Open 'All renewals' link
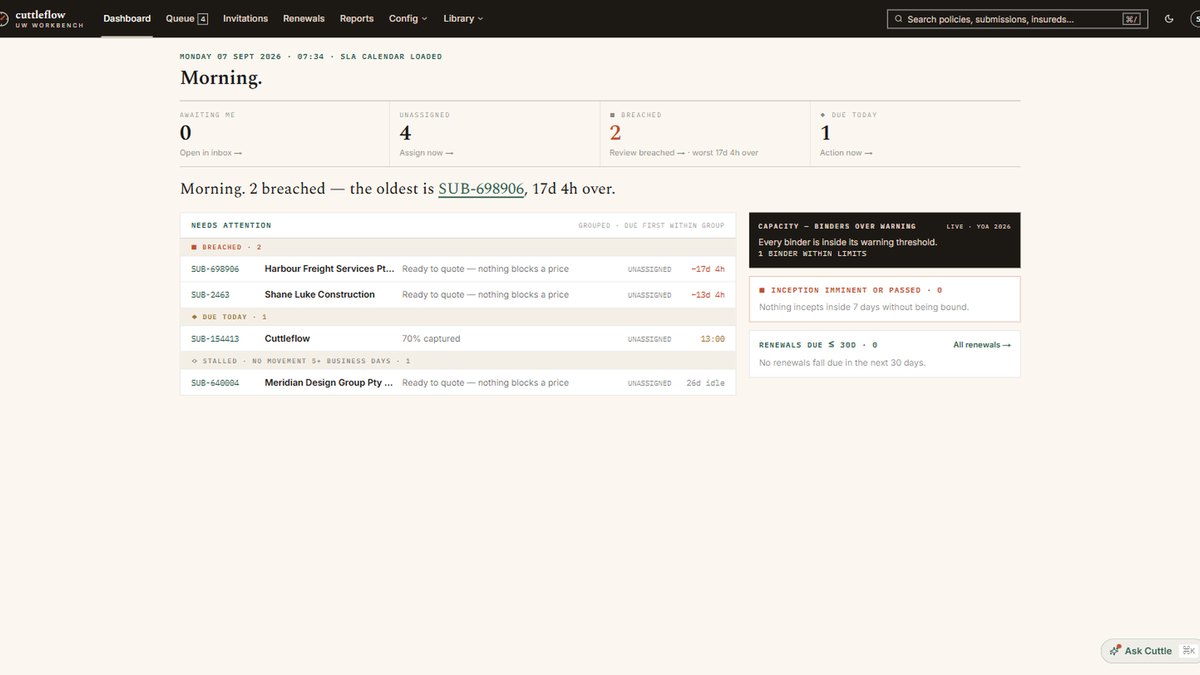 tap(982, 345)
